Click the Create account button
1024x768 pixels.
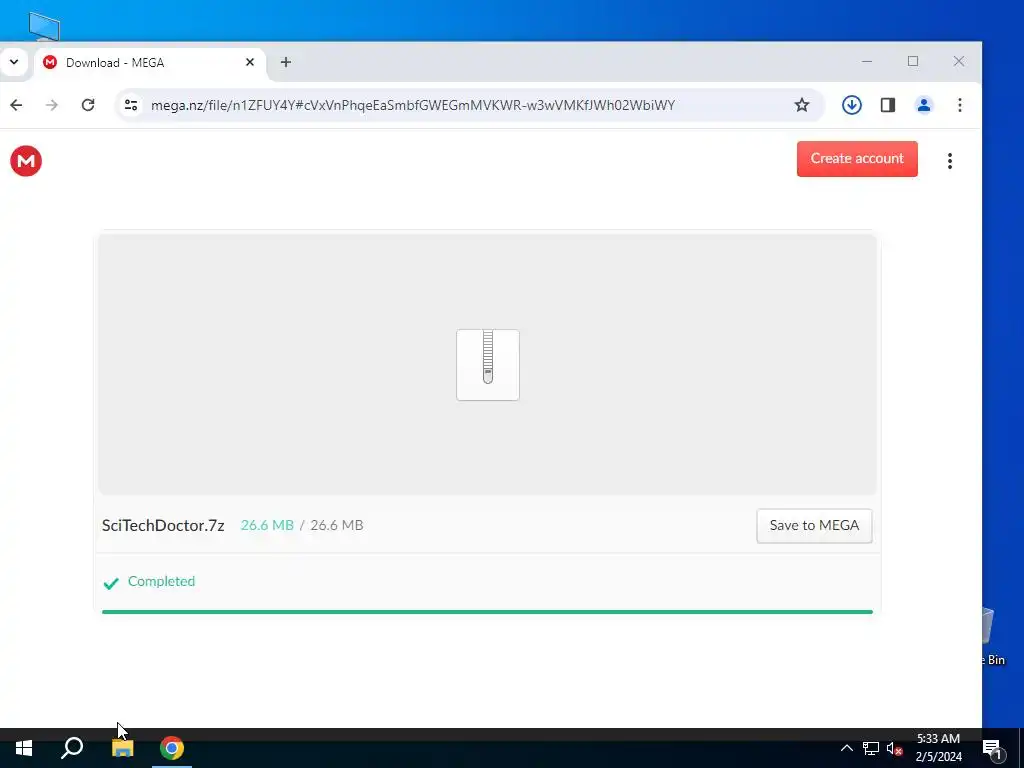pyautogui.click(x=857, y=159)
